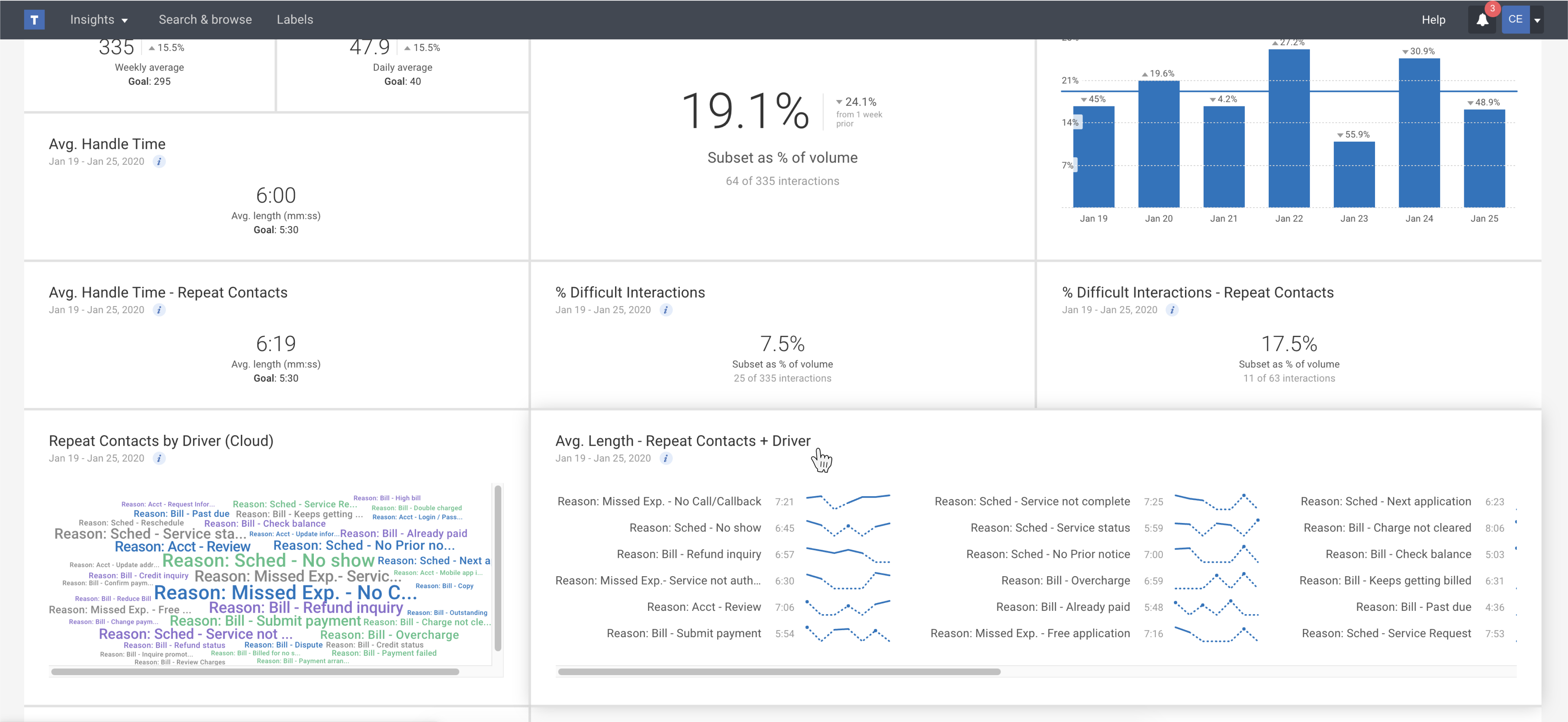Image resolution: width=1568 pixels, height=722 pixels.
Task: Click info icon under Avg. Length - Repeat Contacts + Driver
Action: pos(666,458)
